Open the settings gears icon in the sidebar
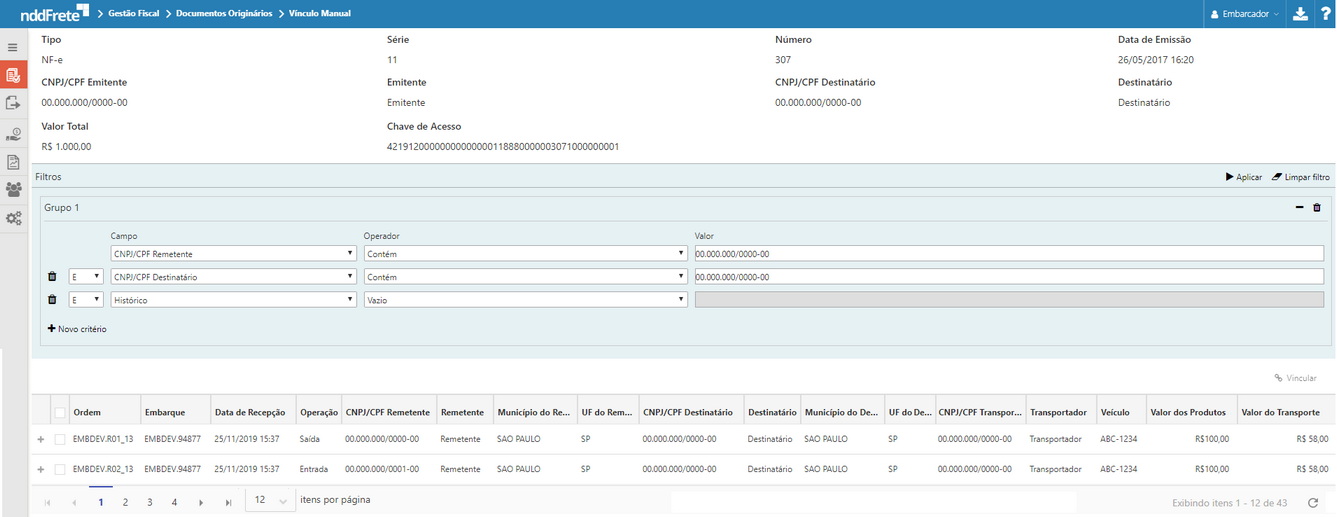 point(14,218)
